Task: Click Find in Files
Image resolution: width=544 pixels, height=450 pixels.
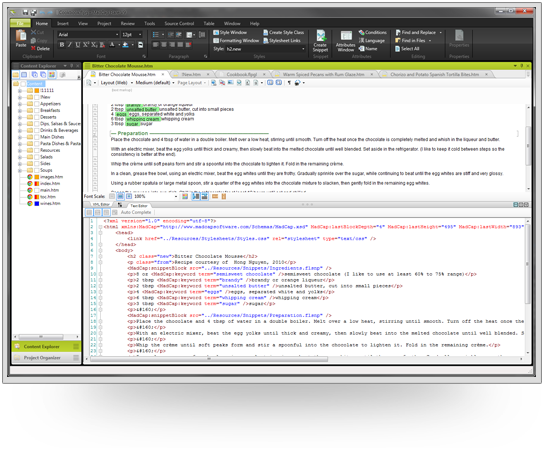Action: tap(410, 41)
